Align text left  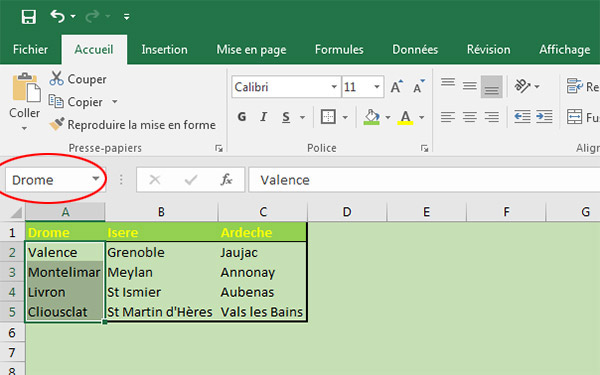[x=448, y=117]
